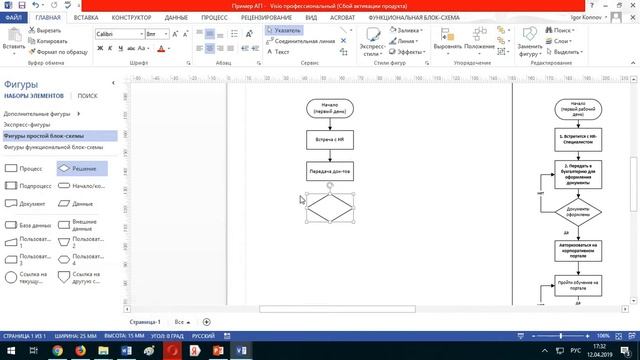Toggle bullet list in paragraph group
Screen dimensions: 640x360
point(234,34)
